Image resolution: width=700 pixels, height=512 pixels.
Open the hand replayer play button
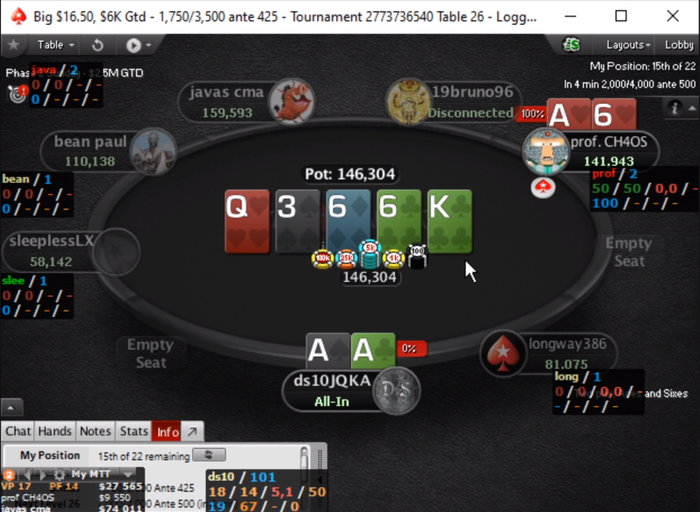(133, 45)
